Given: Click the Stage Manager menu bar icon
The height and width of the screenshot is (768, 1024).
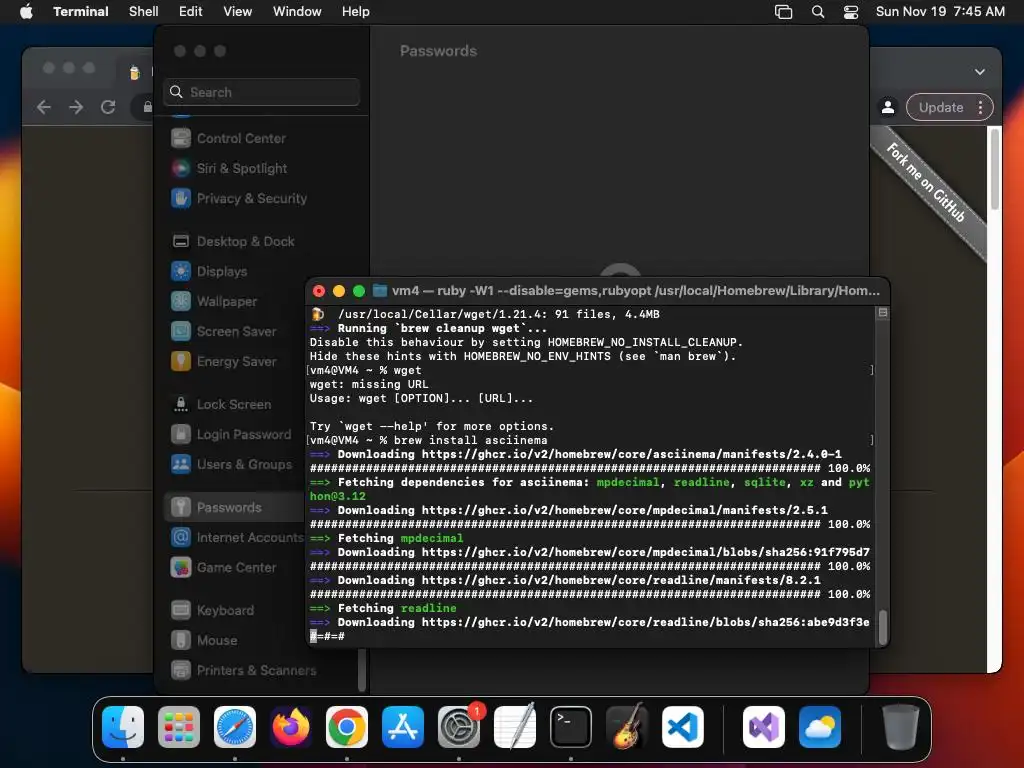Looking at the screenshot, I should [x=783, y=12].
